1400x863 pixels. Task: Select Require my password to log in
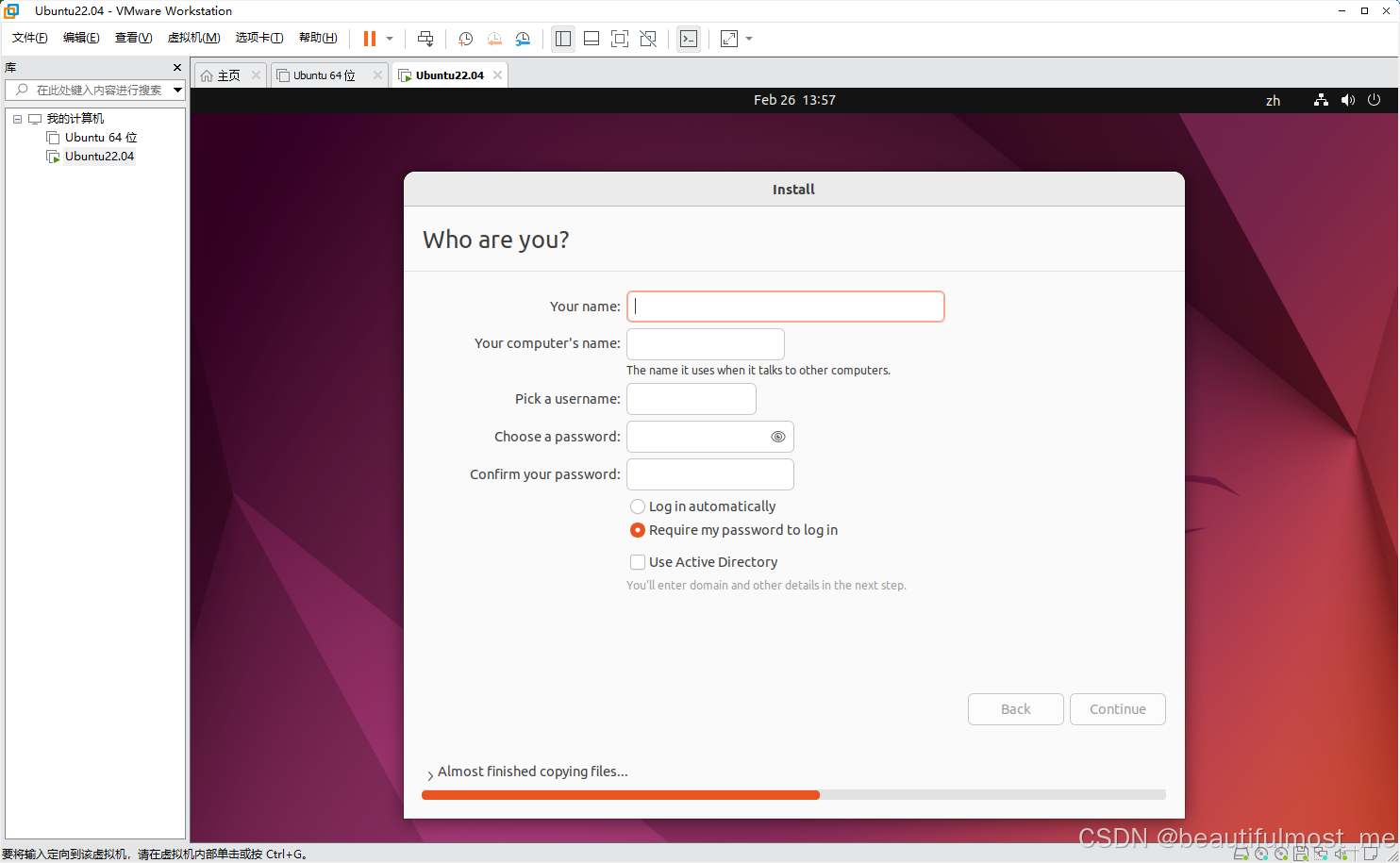point(638,530)
